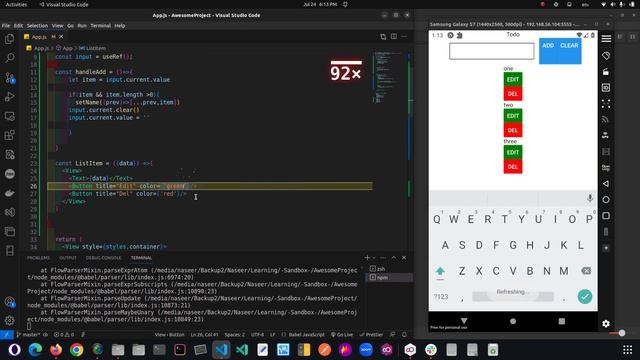Click DEL button under item one

(x=513, y=93)
